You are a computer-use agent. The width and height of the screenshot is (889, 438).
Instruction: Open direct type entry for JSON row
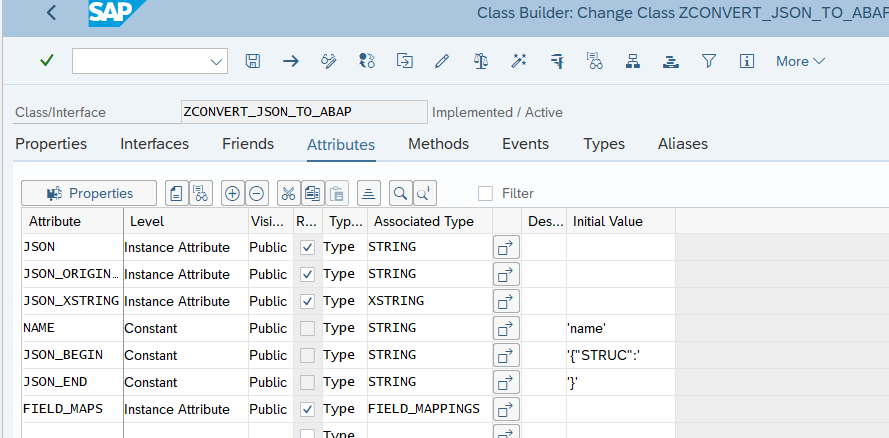506,248
